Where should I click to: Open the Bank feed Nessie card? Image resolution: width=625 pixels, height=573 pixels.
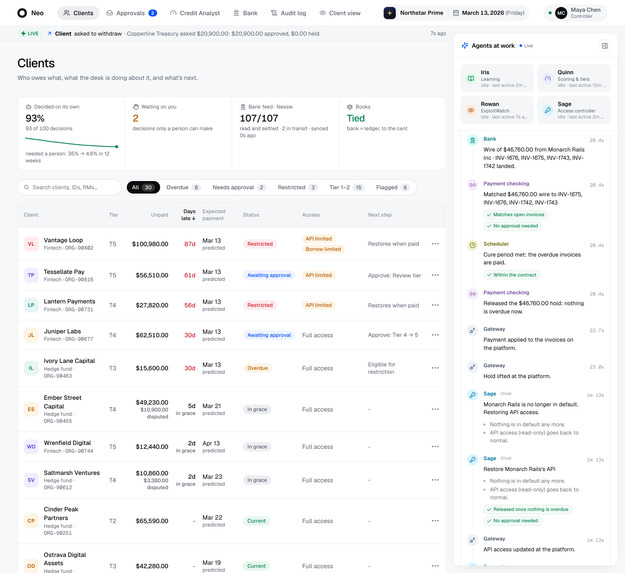click(x=285, y=133)
